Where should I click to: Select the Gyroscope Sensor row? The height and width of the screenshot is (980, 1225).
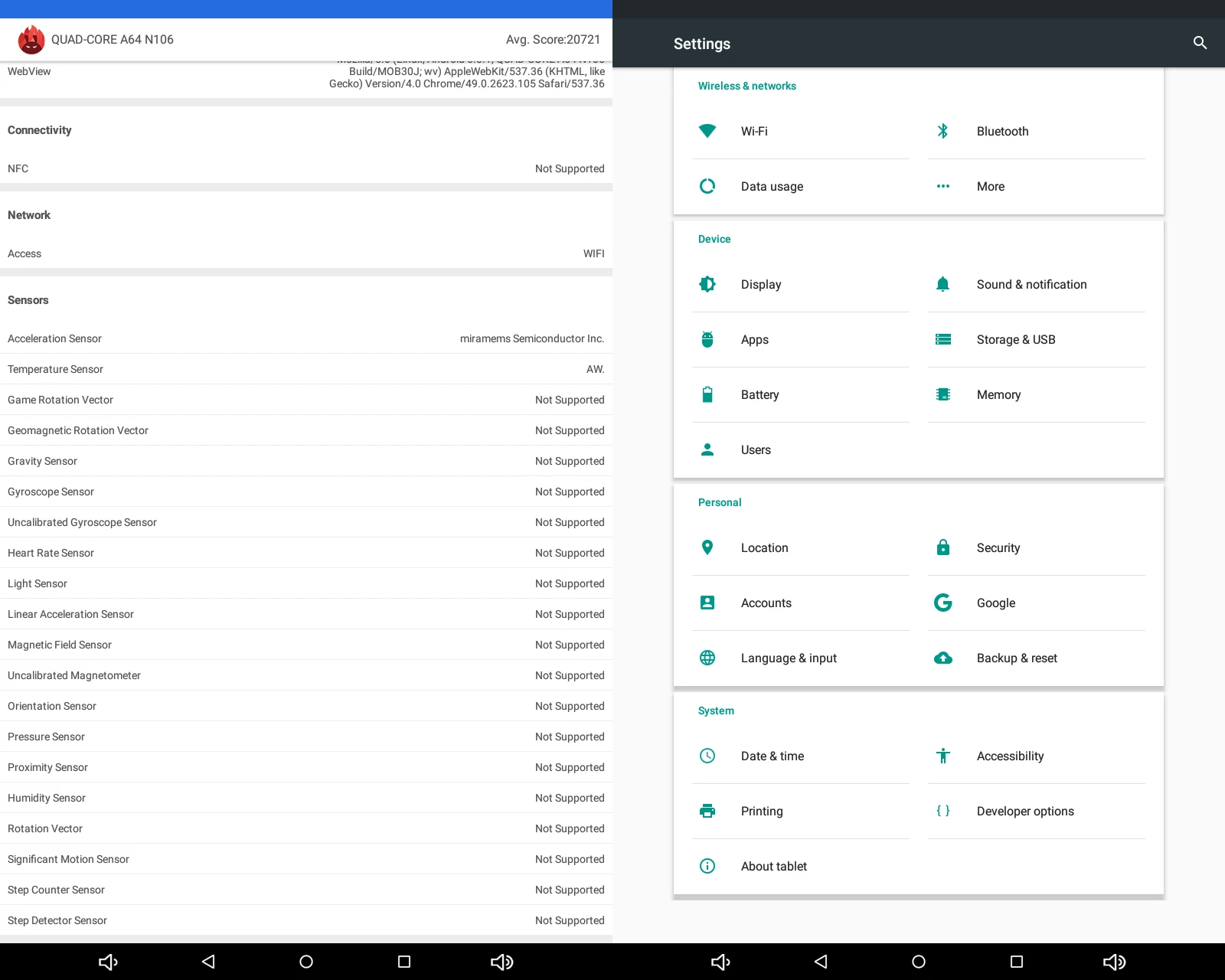tap(306, 492)
